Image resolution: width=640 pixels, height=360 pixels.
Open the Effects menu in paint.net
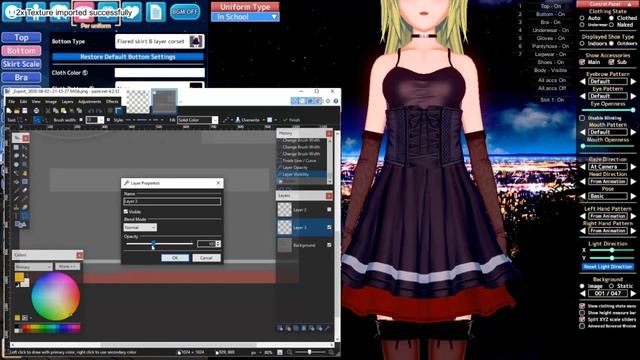coord(112,101)
